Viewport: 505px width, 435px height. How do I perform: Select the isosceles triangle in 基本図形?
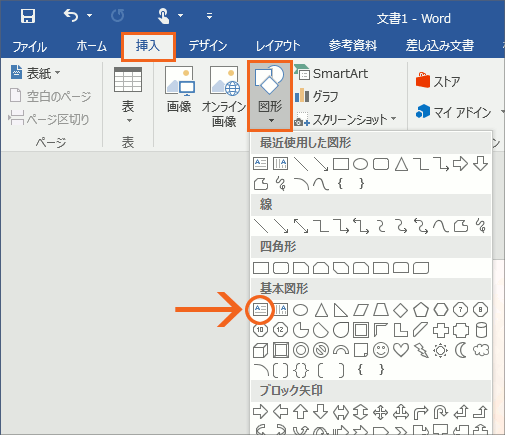click(321, 310)
